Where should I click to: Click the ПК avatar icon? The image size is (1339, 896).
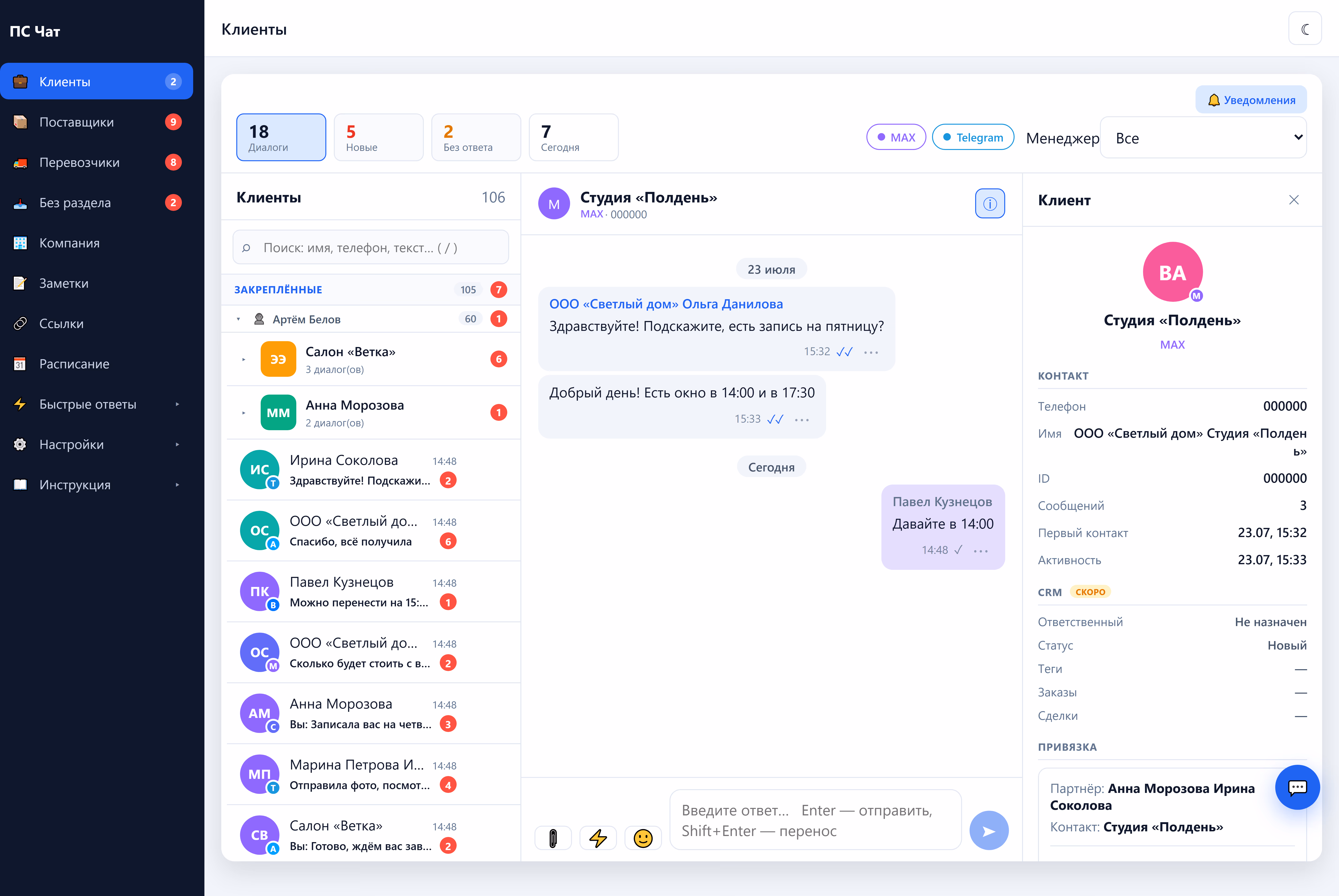pyautogui.click(x=260, y=591)
